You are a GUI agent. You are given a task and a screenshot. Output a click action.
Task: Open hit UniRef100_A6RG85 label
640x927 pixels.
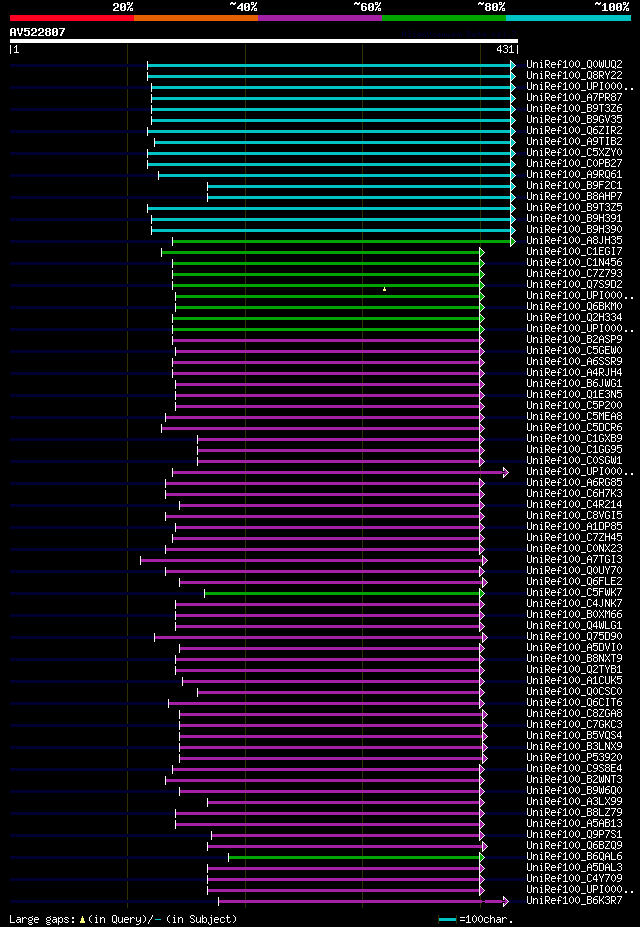(574, 484)
